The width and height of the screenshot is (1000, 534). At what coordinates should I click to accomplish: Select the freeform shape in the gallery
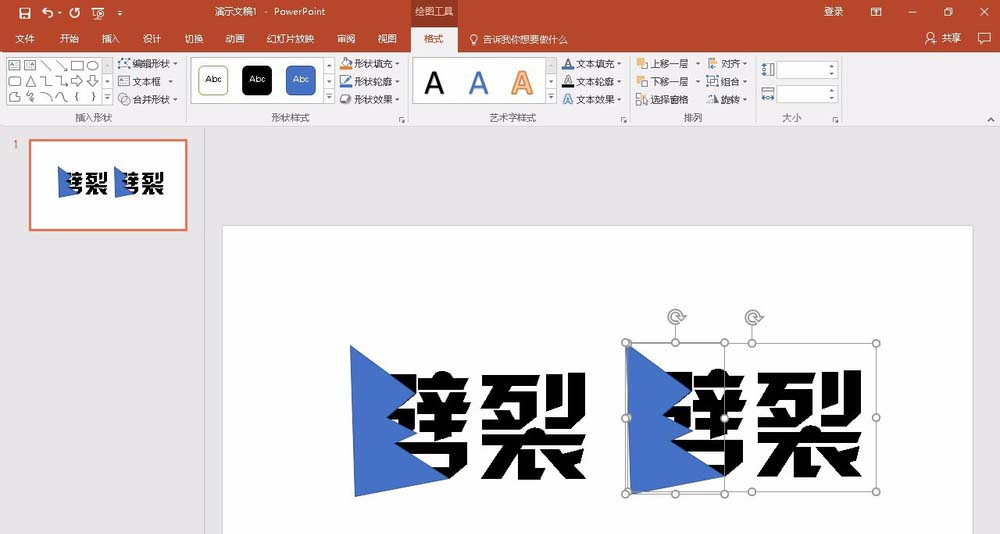[x=14, y=97]
